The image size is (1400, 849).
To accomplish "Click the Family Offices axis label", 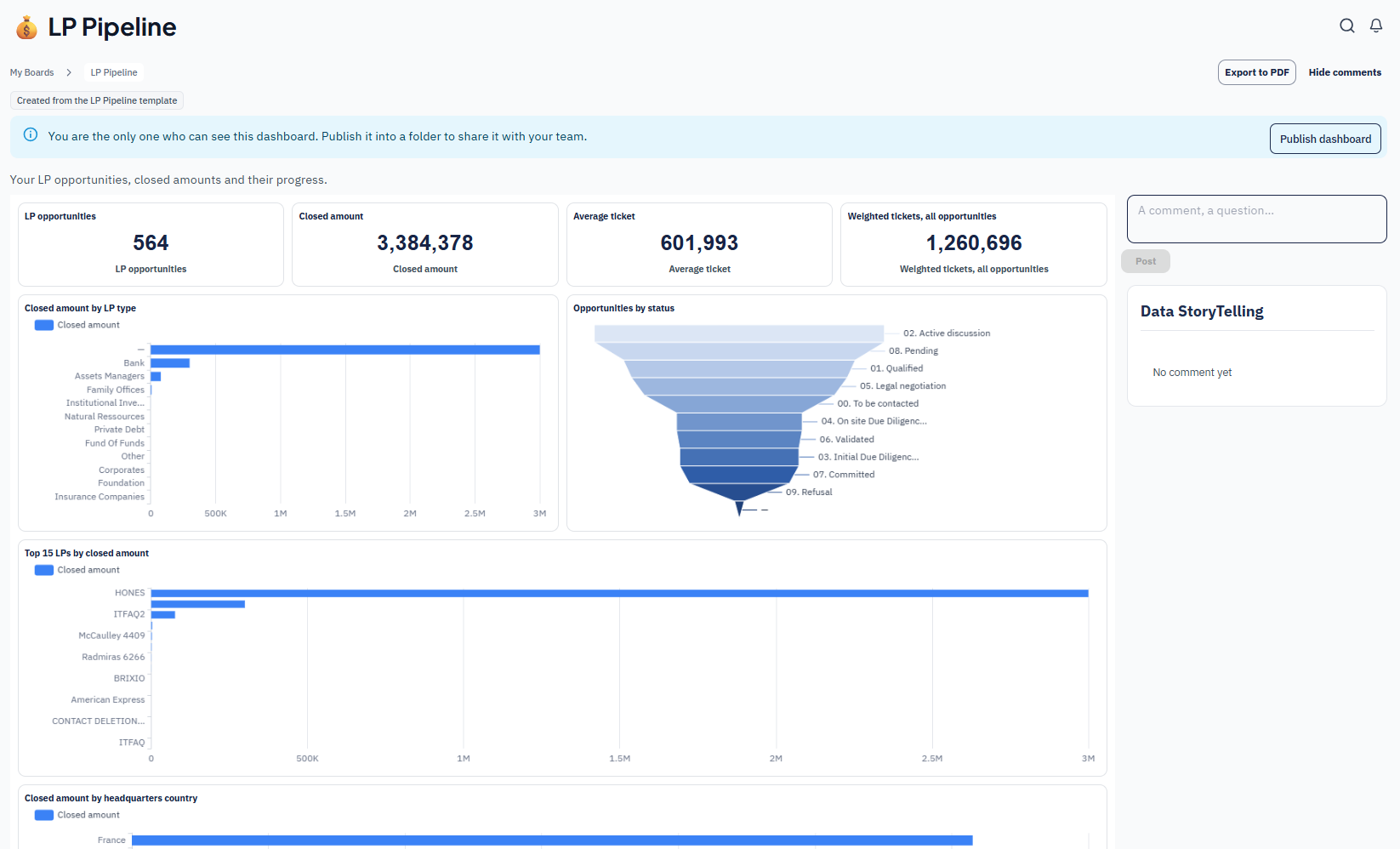I will click(x=116, y=390).
